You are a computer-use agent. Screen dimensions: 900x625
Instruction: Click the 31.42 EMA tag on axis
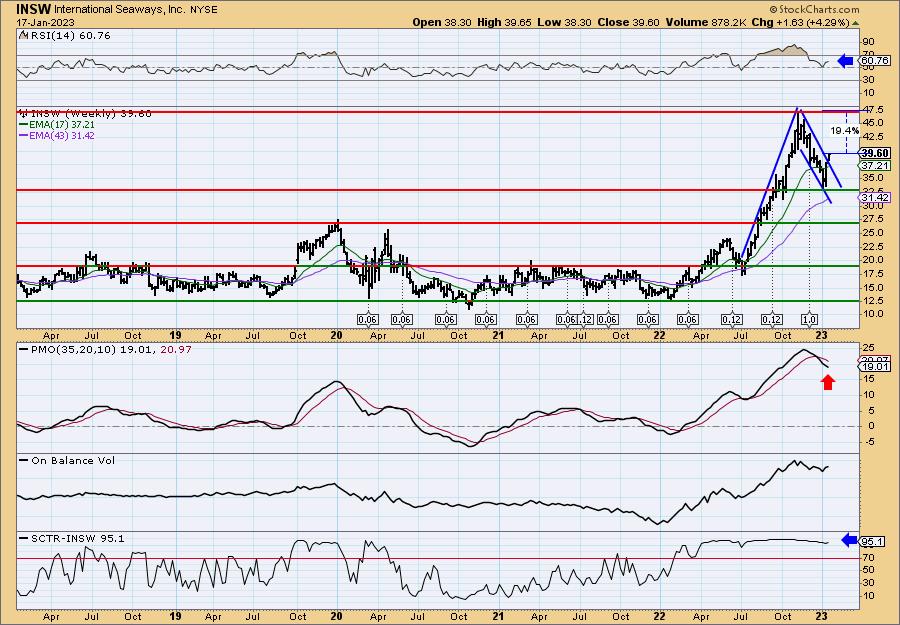point(875,197)
